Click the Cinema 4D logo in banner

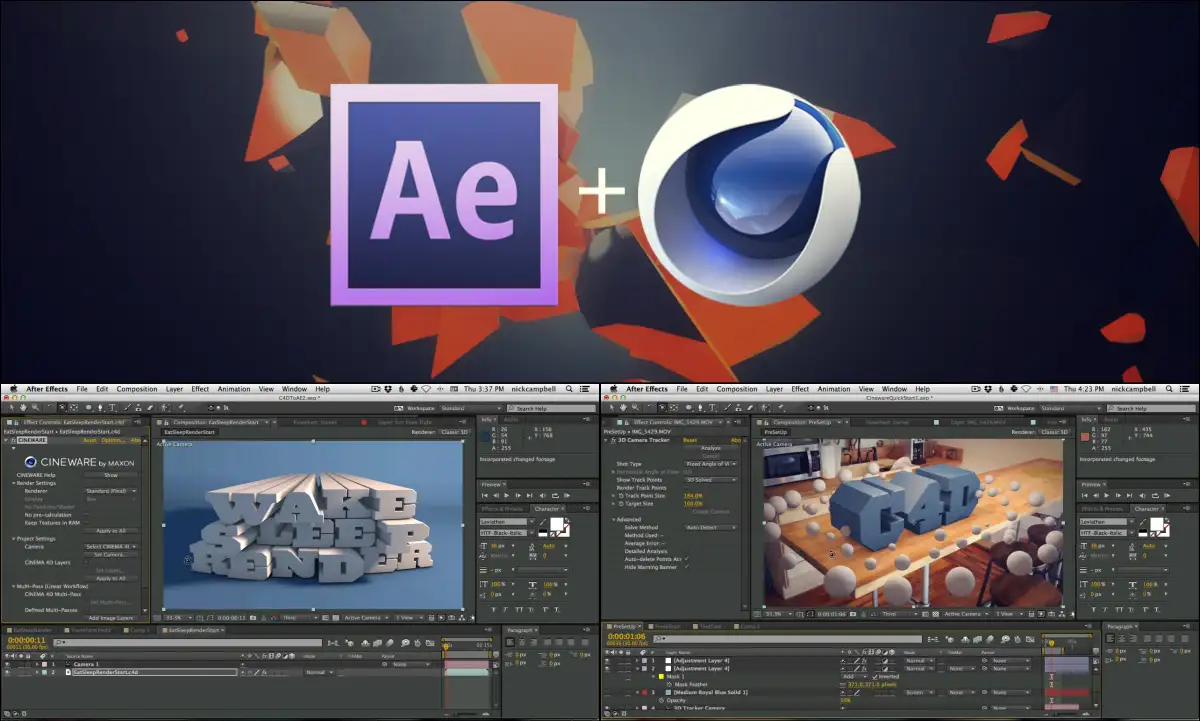coord(749,194)
